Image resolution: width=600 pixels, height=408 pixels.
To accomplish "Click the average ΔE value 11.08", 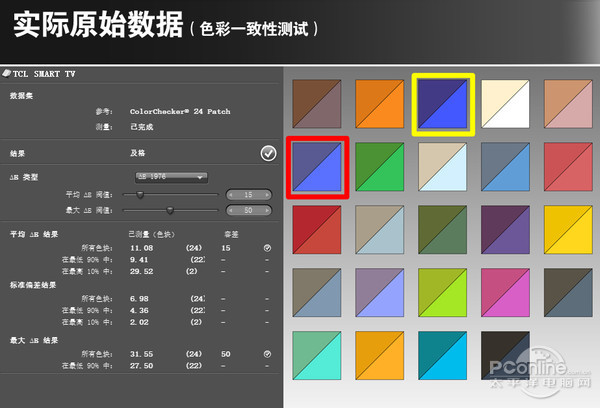I will coord(142,248).
